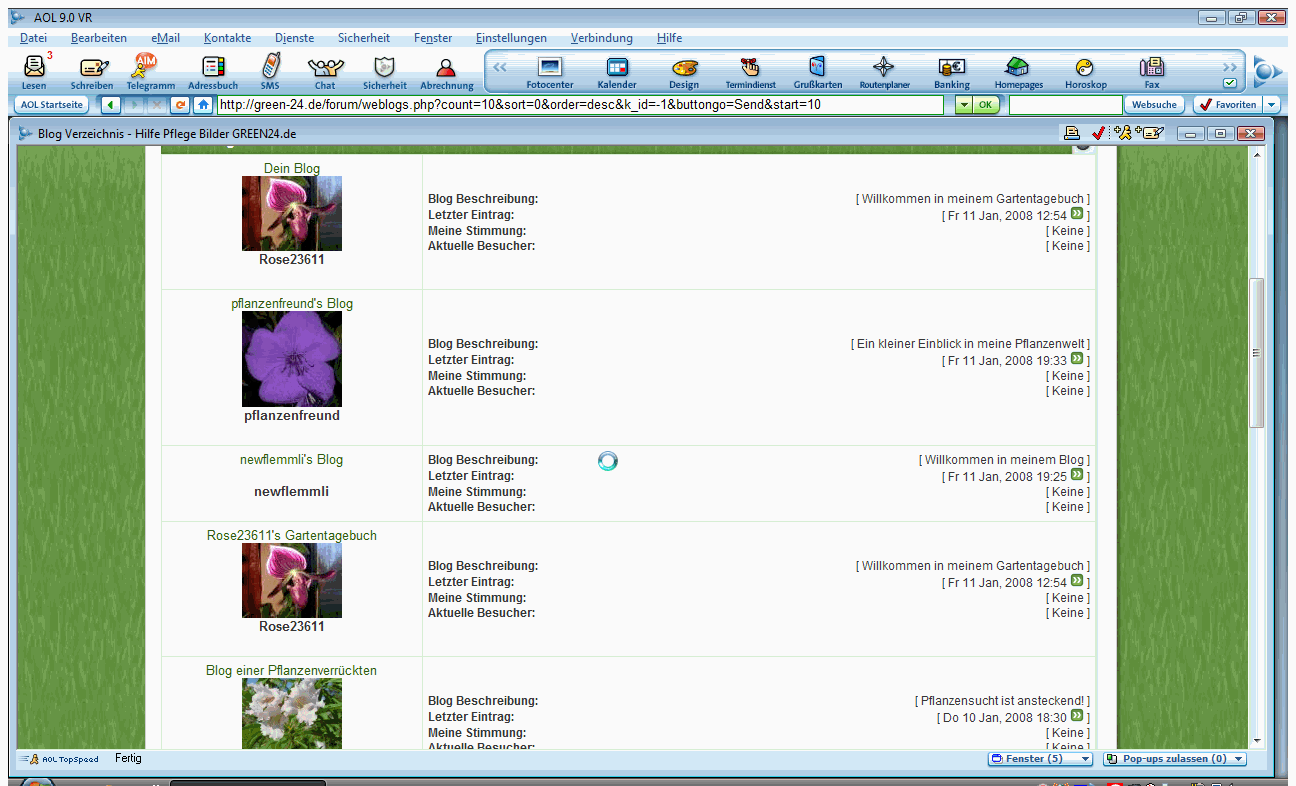Open pflanzenfreund's Blog link
The image size is (1296, 786).
click(x=292, y=304)
